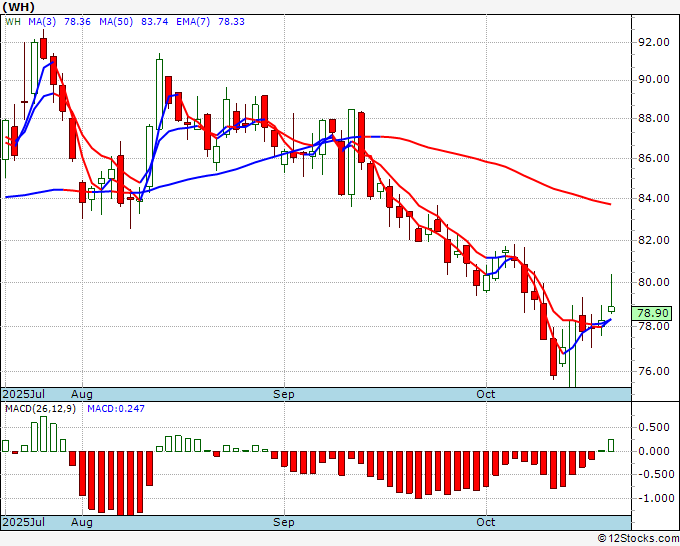This screenshot has width=680, height=546.
Task: Click the 78.00 price axis label
Action: pyautogui.click(x=654, y=326)
